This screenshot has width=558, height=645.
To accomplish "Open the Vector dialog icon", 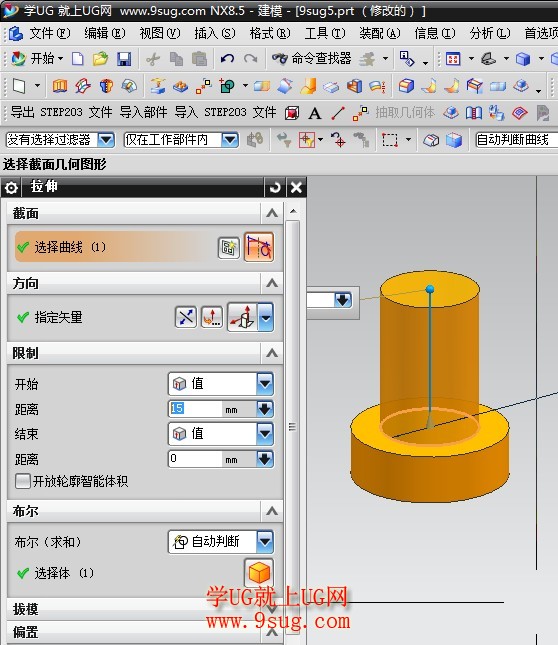I will 212,317.
